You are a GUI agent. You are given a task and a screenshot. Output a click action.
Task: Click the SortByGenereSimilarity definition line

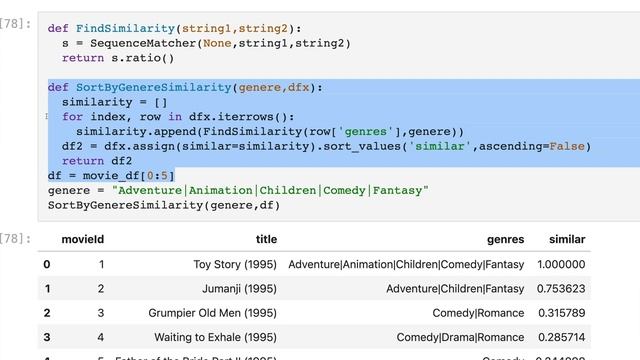click(185, 87)
